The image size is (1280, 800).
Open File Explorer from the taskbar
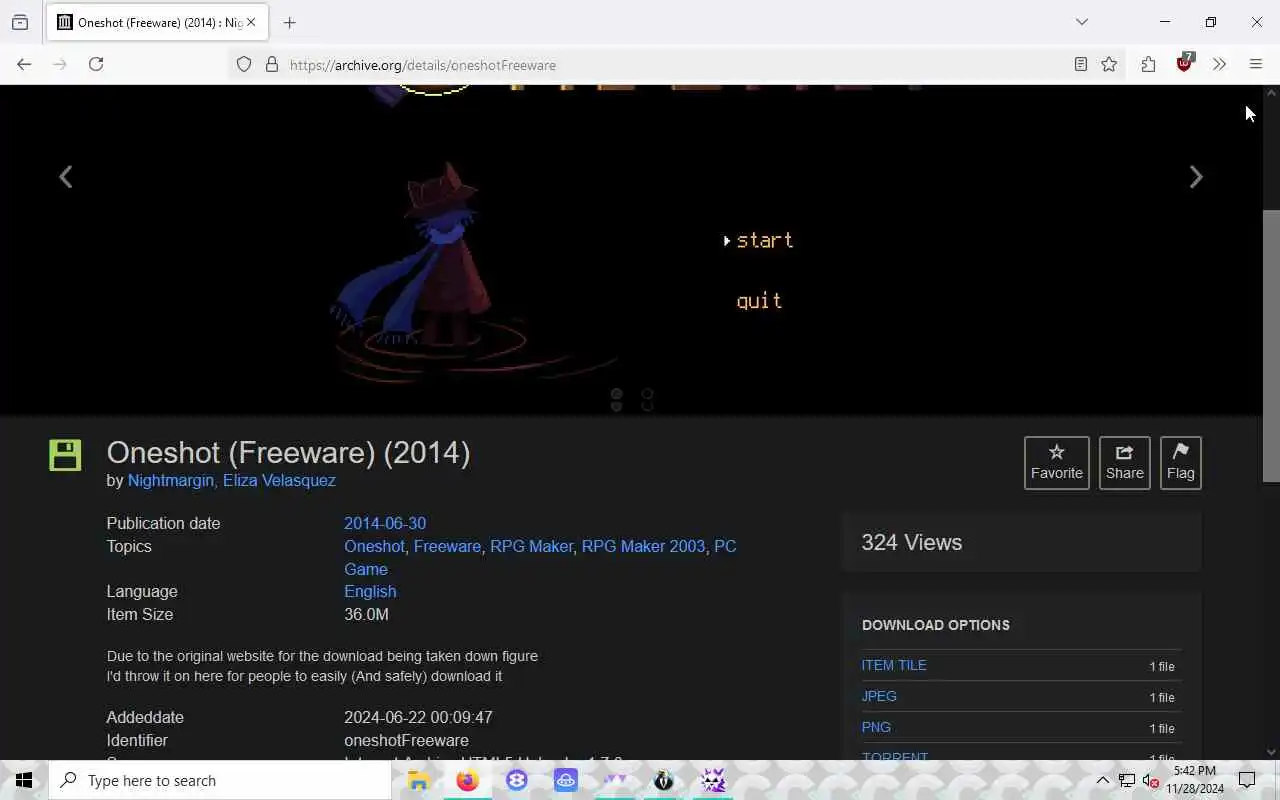coord(419,780)
